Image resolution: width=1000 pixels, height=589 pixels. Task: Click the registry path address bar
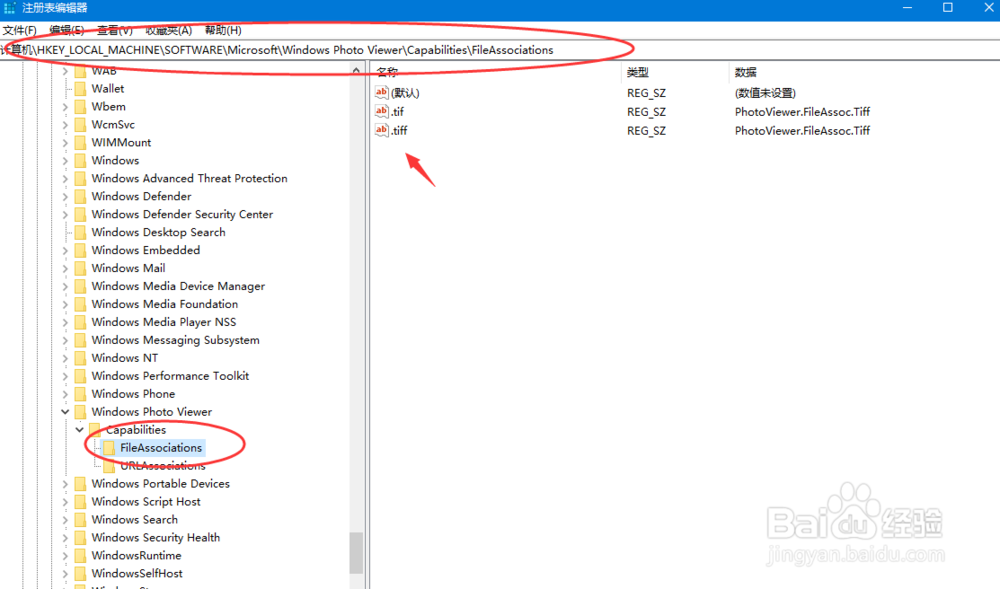300,50
